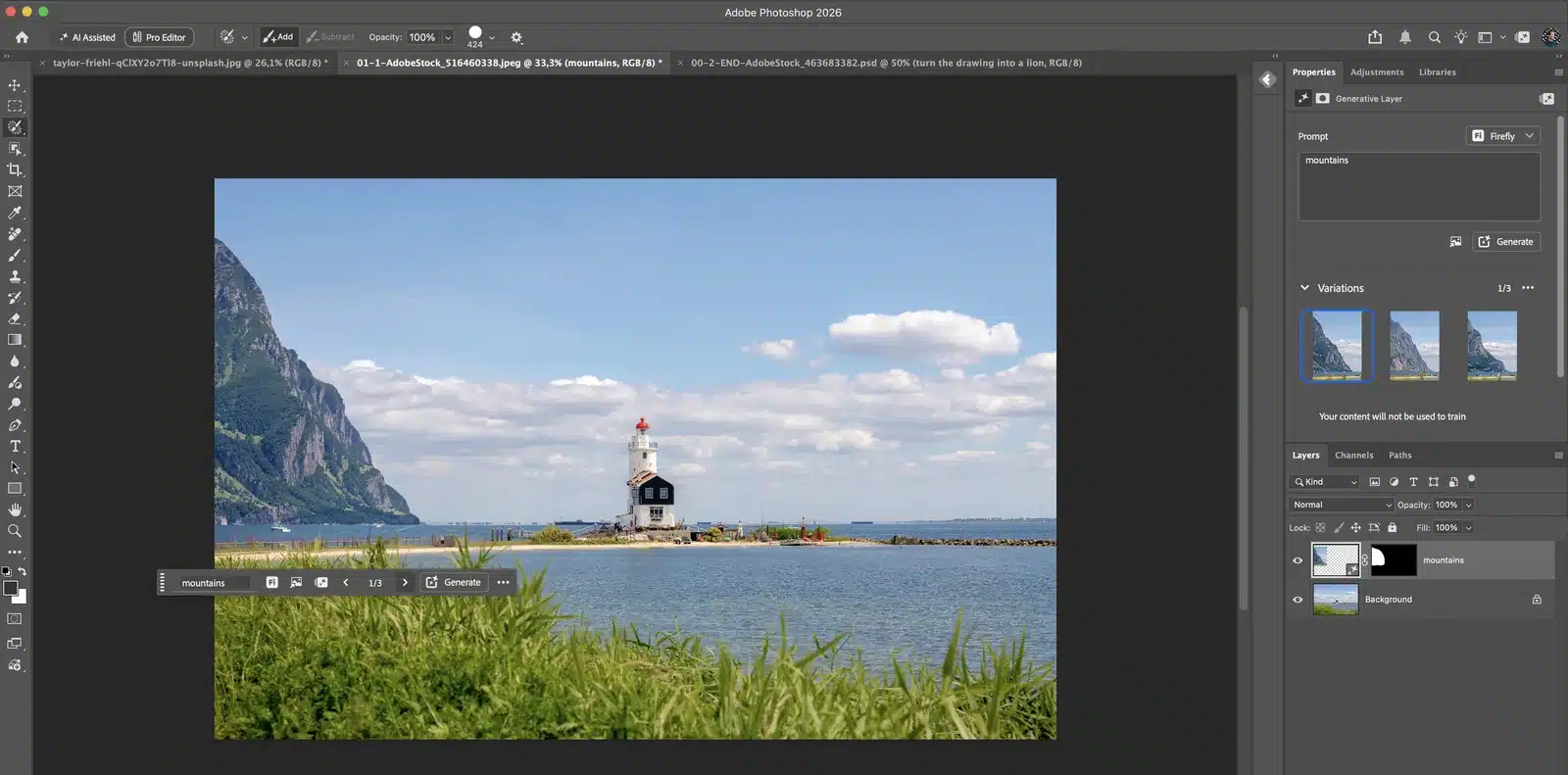Select the Eyedropper tool
The height and width of the screenshot is (775, 1568).
coord(15,213)
